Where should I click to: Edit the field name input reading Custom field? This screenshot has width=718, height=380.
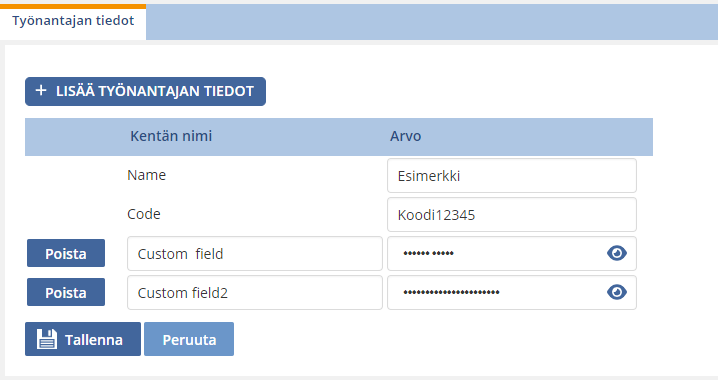tap(255, 254)
